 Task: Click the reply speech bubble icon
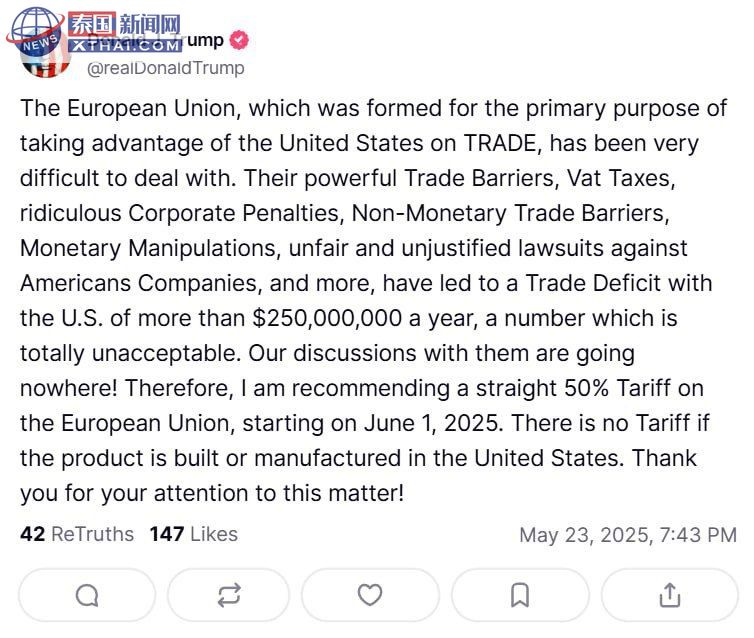pyautogui.click(x=87, y=595)
